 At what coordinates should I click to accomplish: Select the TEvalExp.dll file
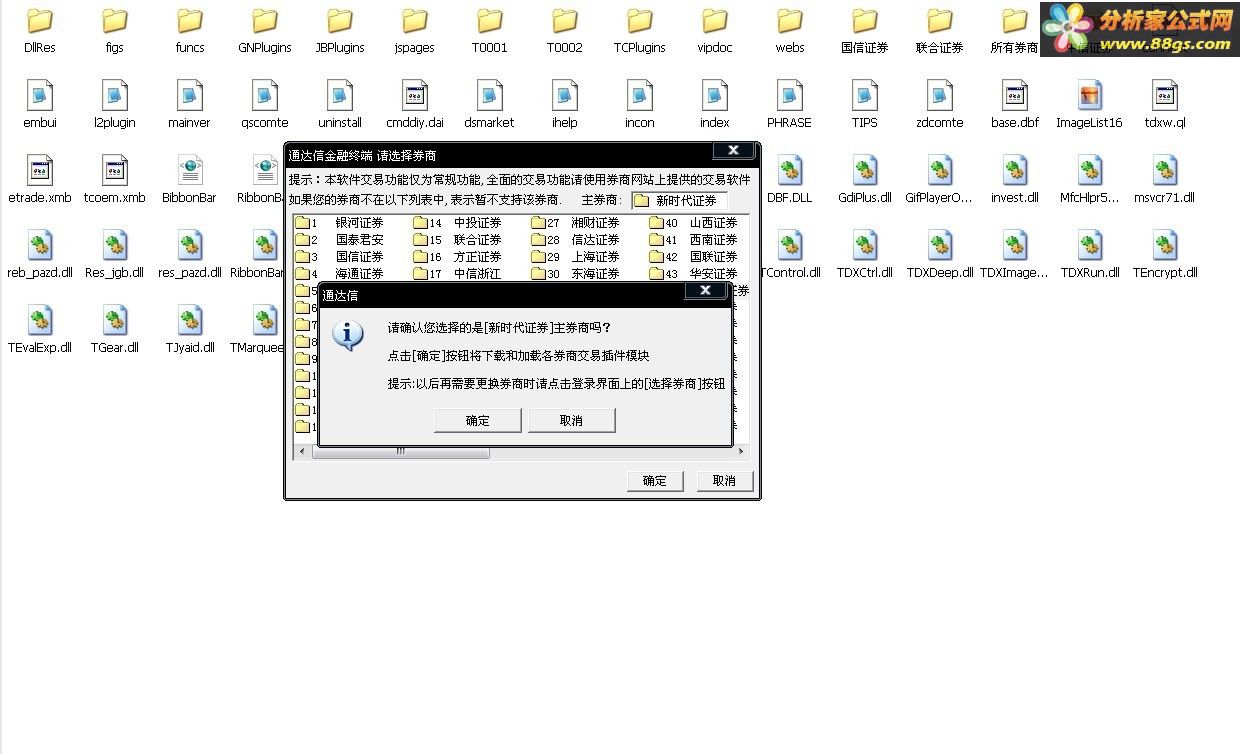[40, 328]
